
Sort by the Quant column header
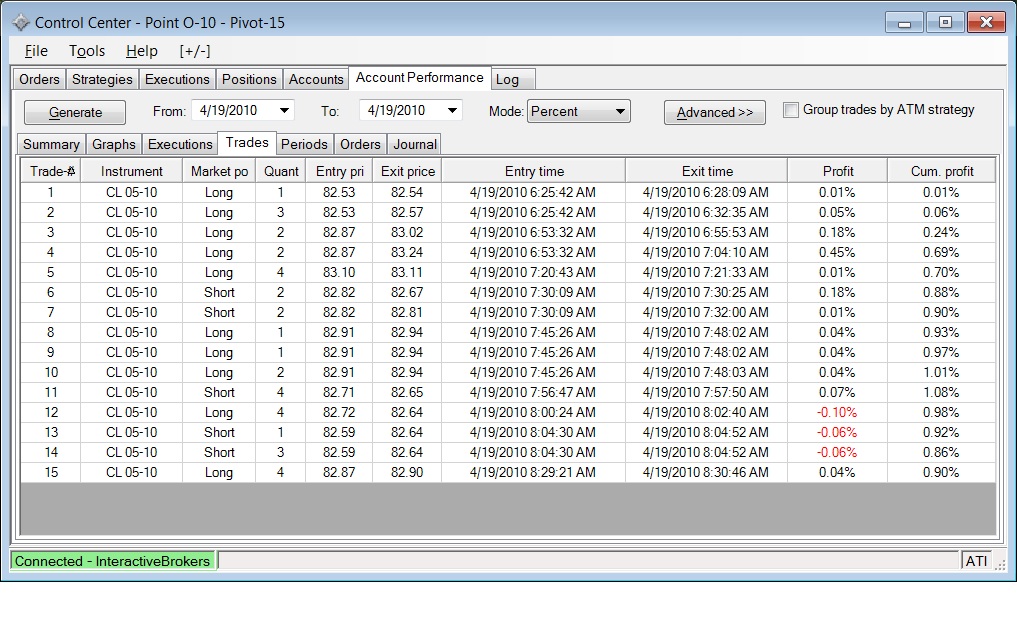(x=281, y=171)
